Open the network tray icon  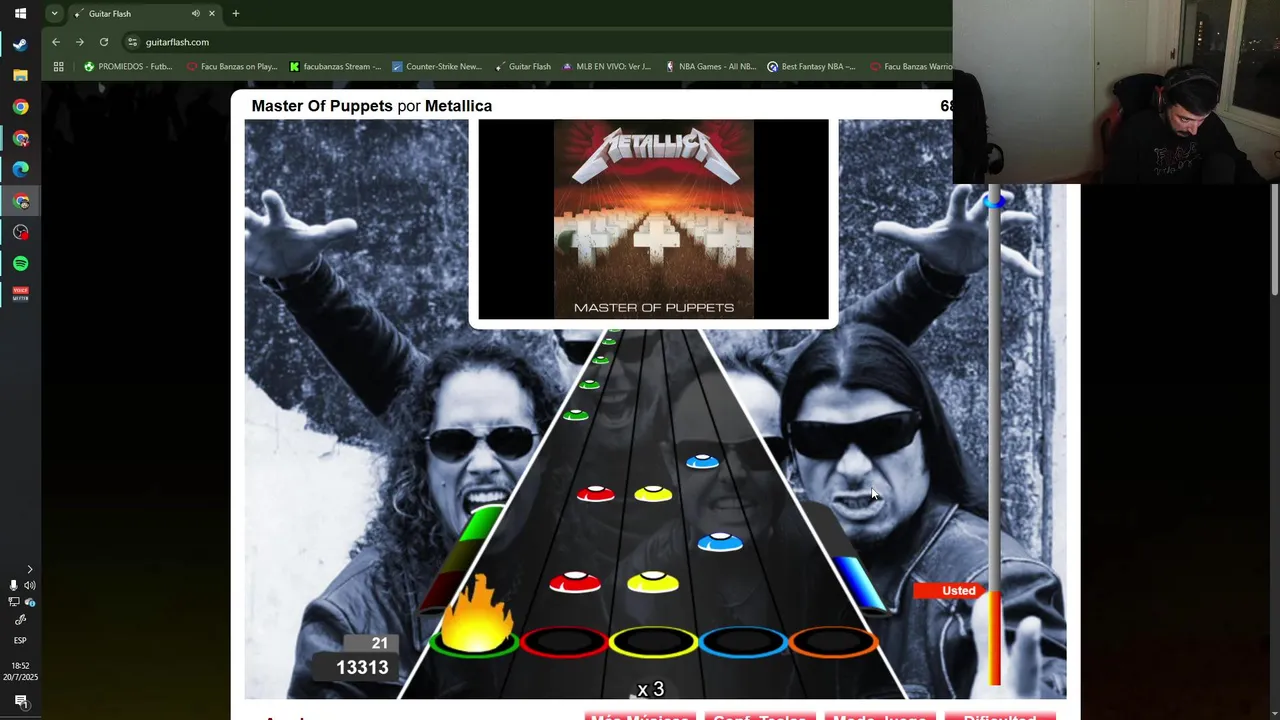tap(13, 602)
